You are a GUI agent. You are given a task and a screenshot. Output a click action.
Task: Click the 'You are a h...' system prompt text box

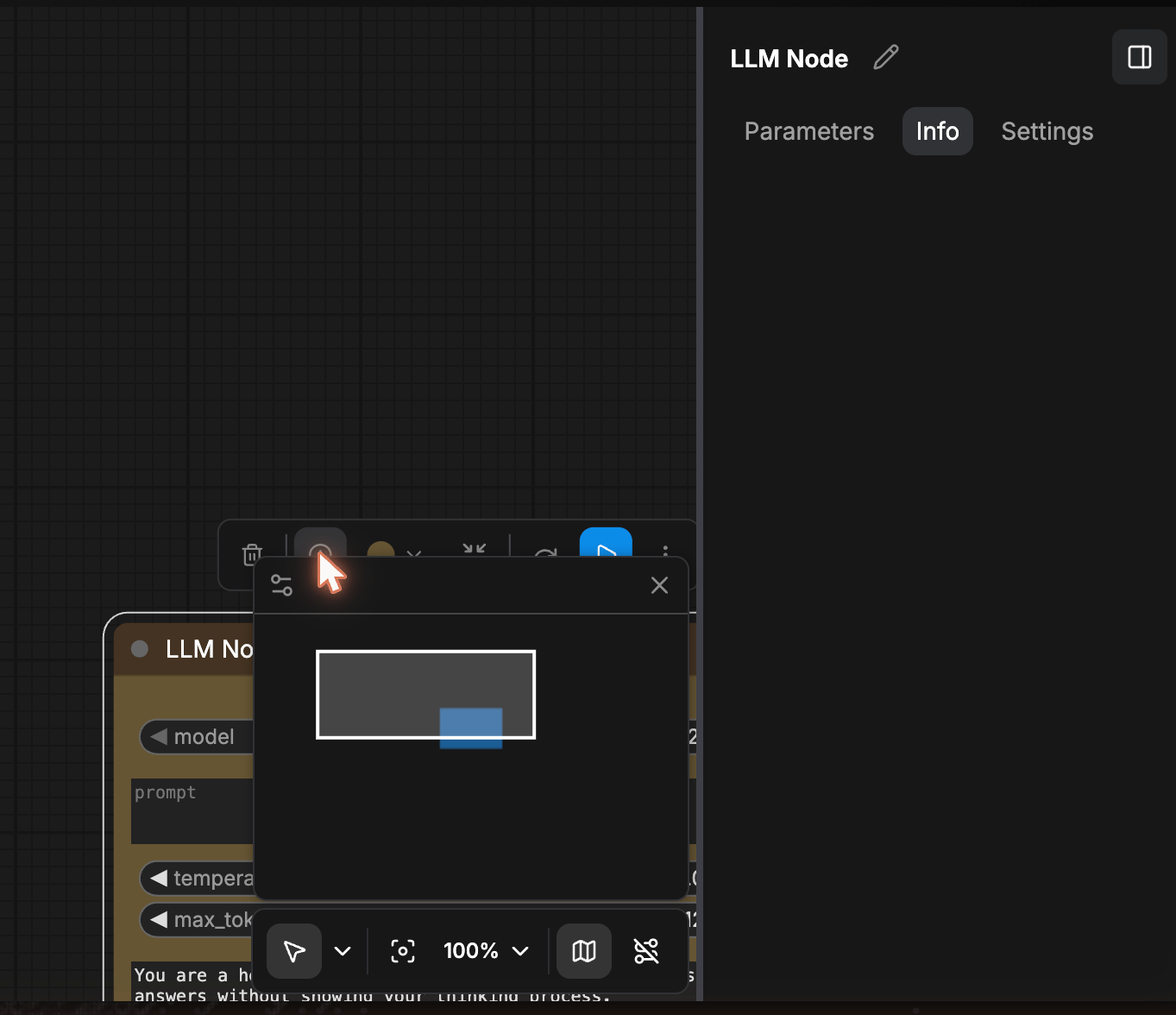[192, 982]
